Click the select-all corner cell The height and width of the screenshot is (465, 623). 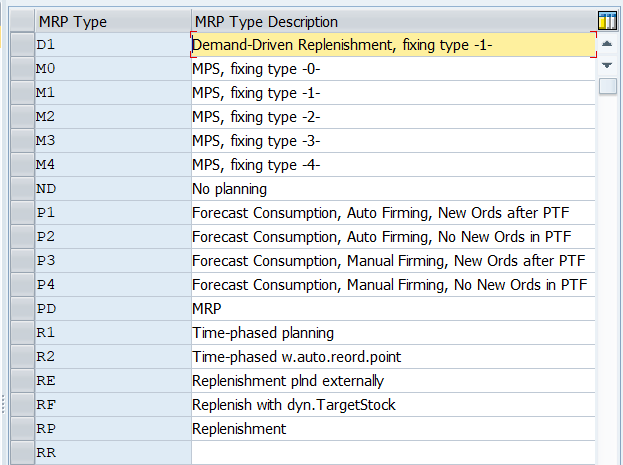[22, 21]
